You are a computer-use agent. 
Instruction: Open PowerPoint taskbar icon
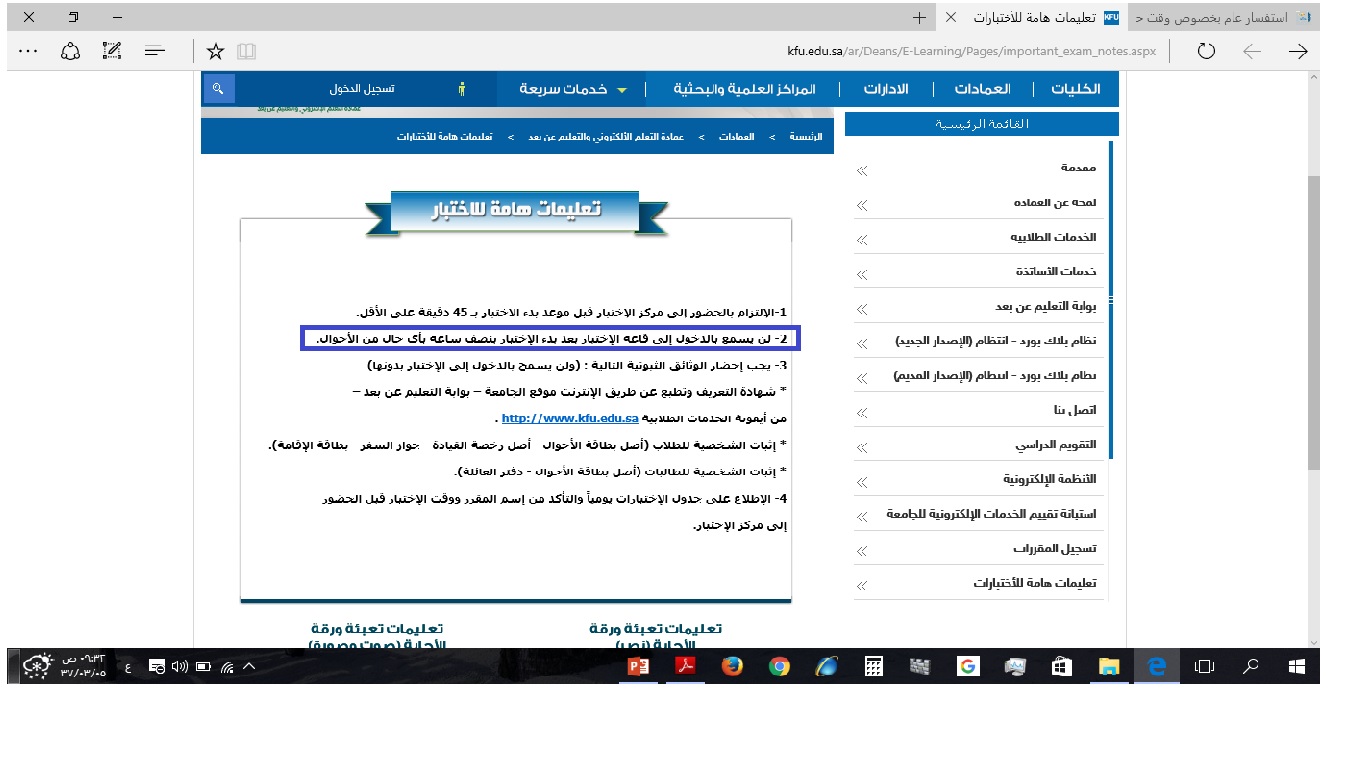[x=639, y=667]
